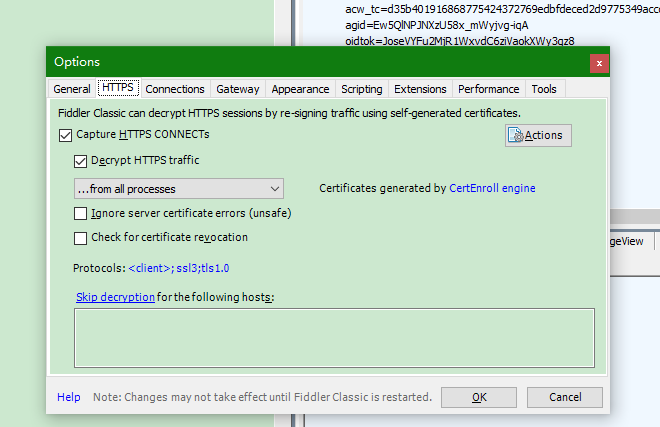Open the Actions button with certificate icon
The image size is (660, 427).
[538, 135]
